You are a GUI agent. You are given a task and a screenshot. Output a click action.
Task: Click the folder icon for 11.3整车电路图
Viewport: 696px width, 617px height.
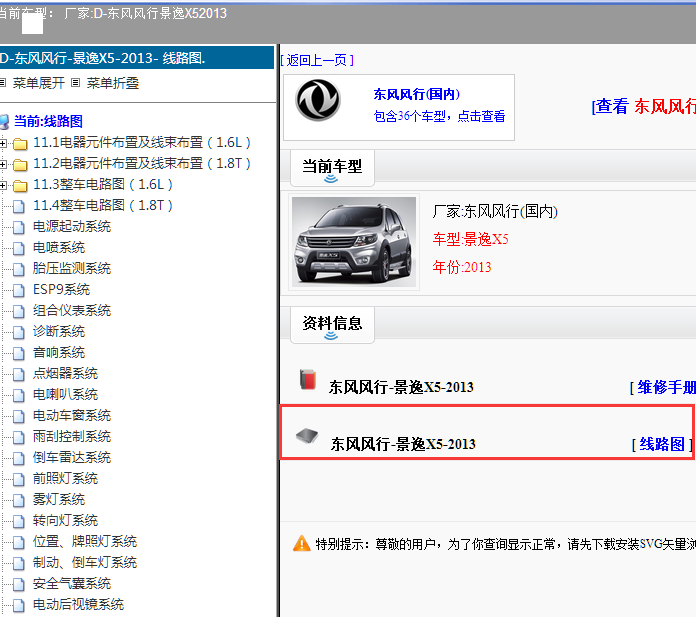tap(20, 186)
